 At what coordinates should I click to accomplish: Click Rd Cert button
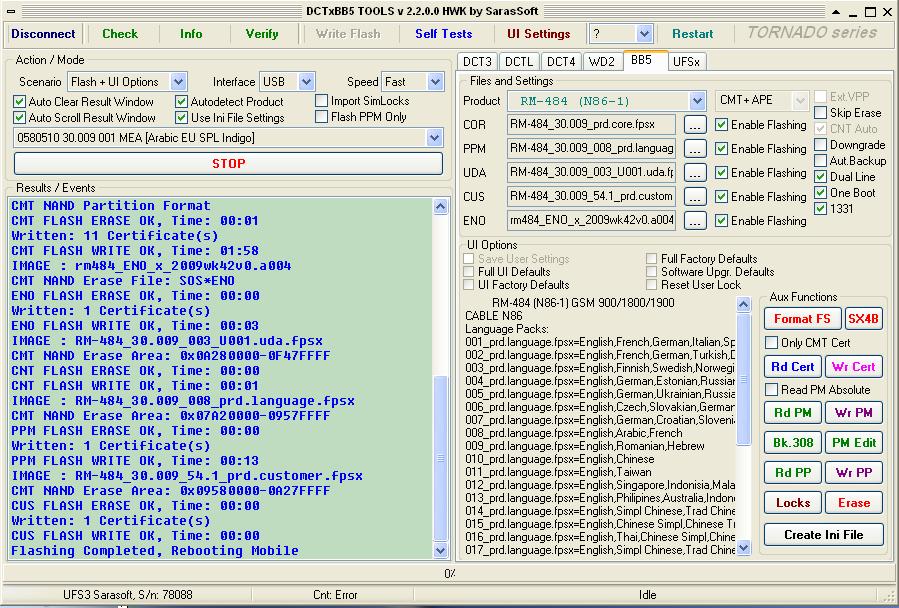click(792, 367)
